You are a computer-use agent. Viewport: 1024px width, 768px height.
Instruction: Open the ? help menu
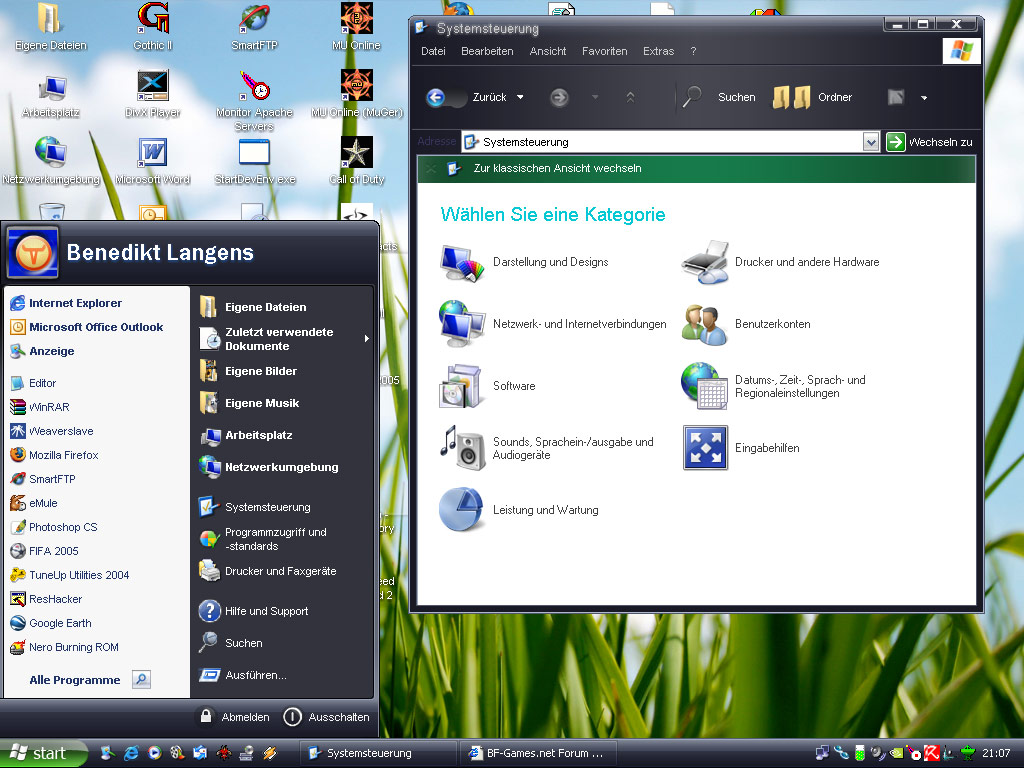click(694, 51)
